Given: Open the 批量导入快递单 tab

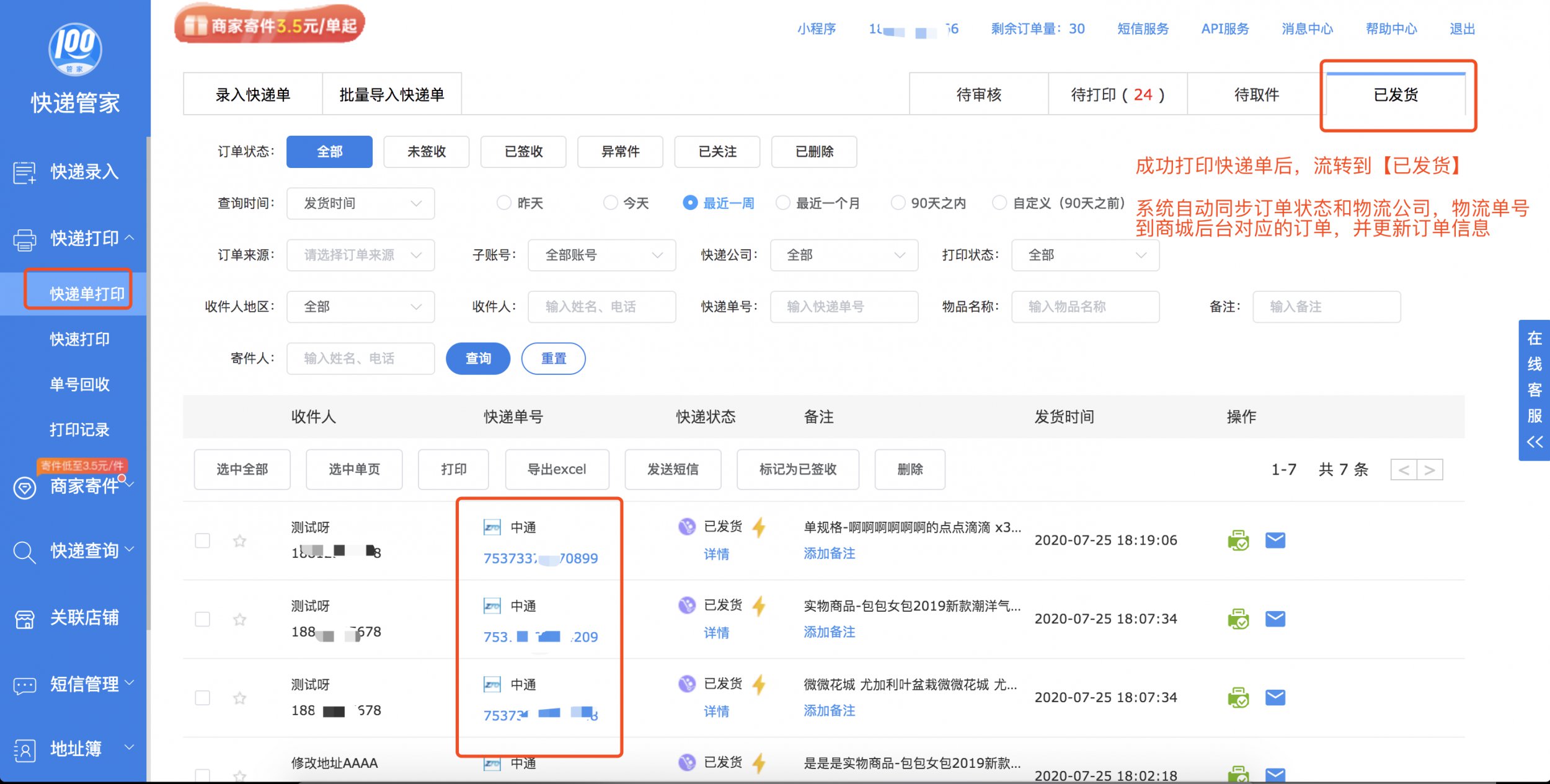Looking at the screenshot, I should click(x=392, y=94).
